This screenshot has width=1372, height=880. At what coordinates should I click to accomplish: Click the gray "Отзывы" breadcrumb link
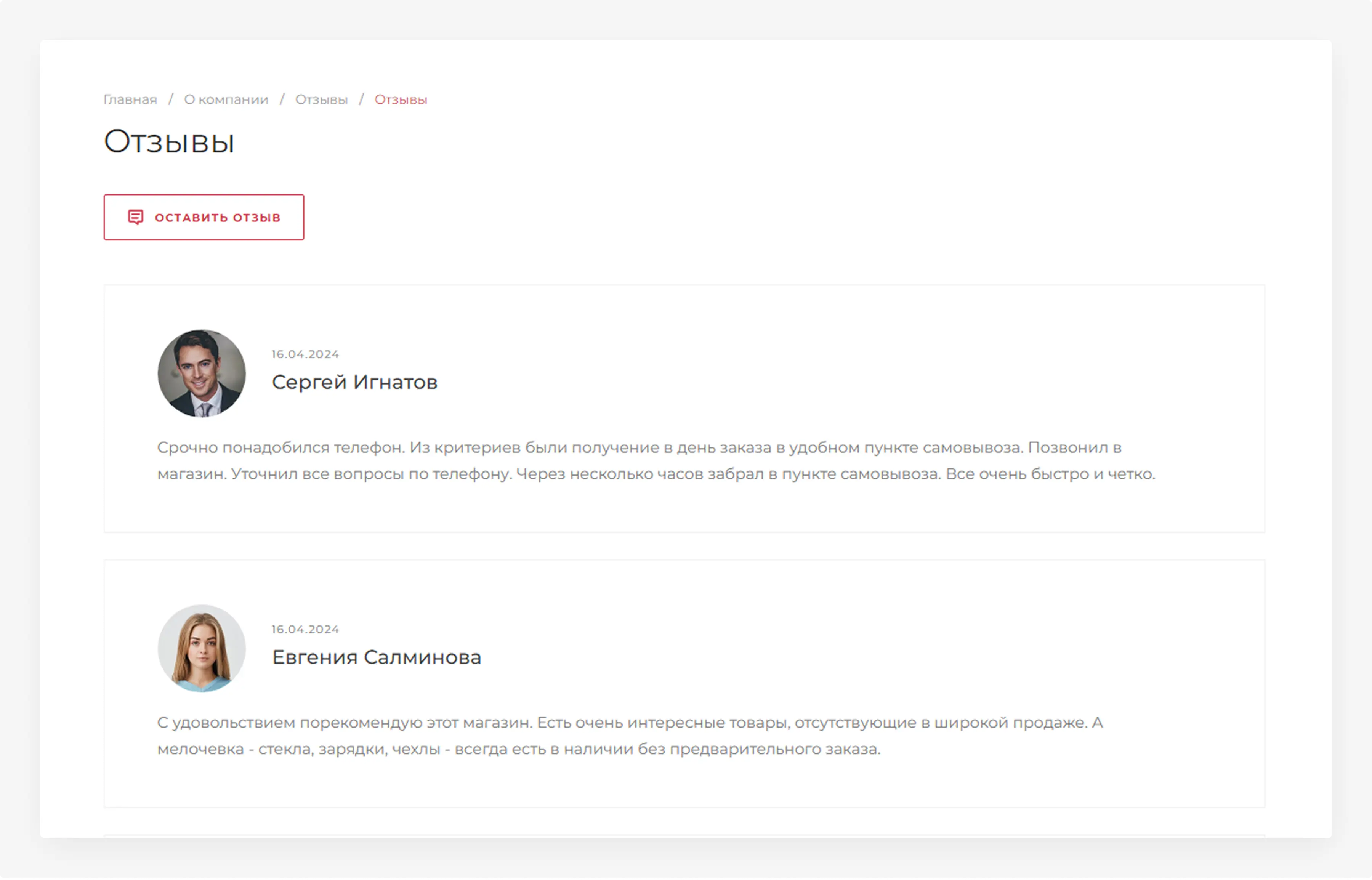[321, 99]
